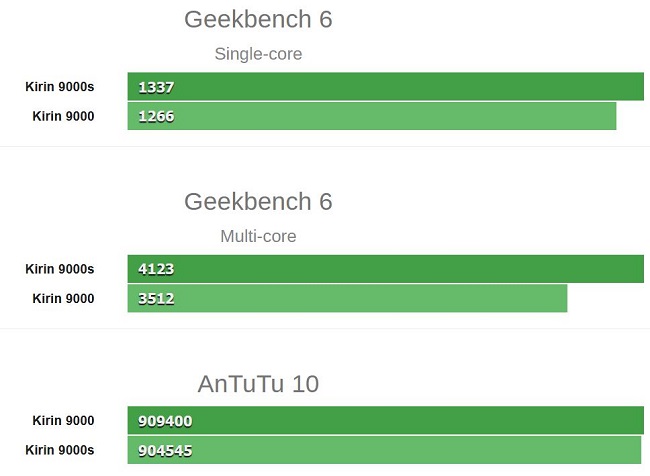
Task: Select the Single-core subtitle
Action: (258, 54)
